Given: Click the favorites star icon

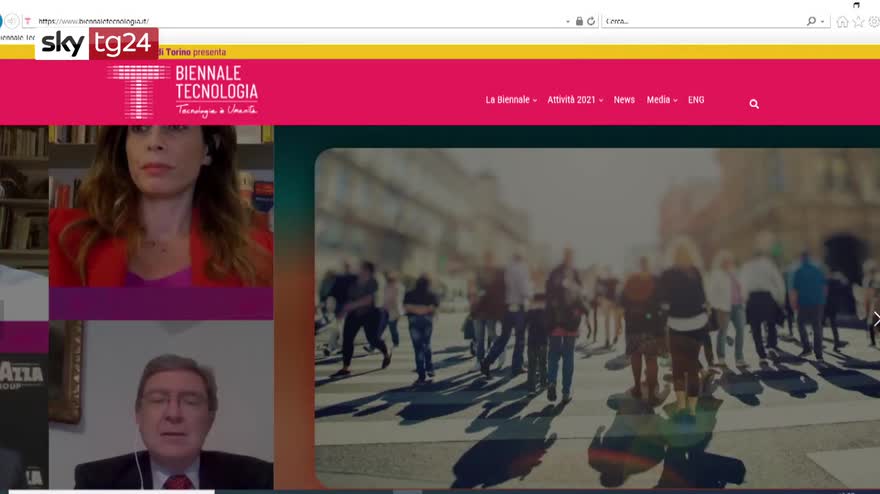Looking at the screenshot, I should pyautogui.click(x=858, y=21).
